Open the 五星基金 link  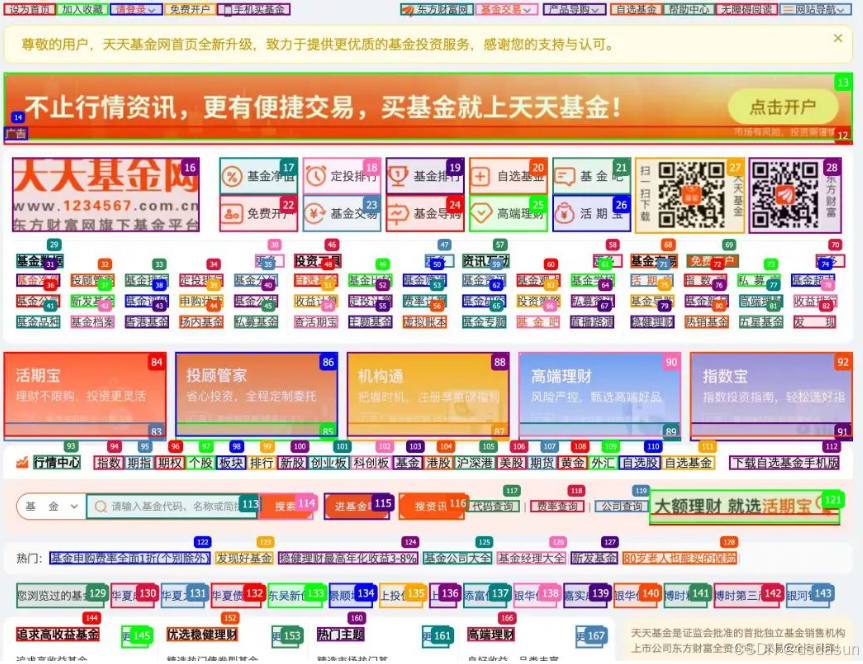coord(761,322)
